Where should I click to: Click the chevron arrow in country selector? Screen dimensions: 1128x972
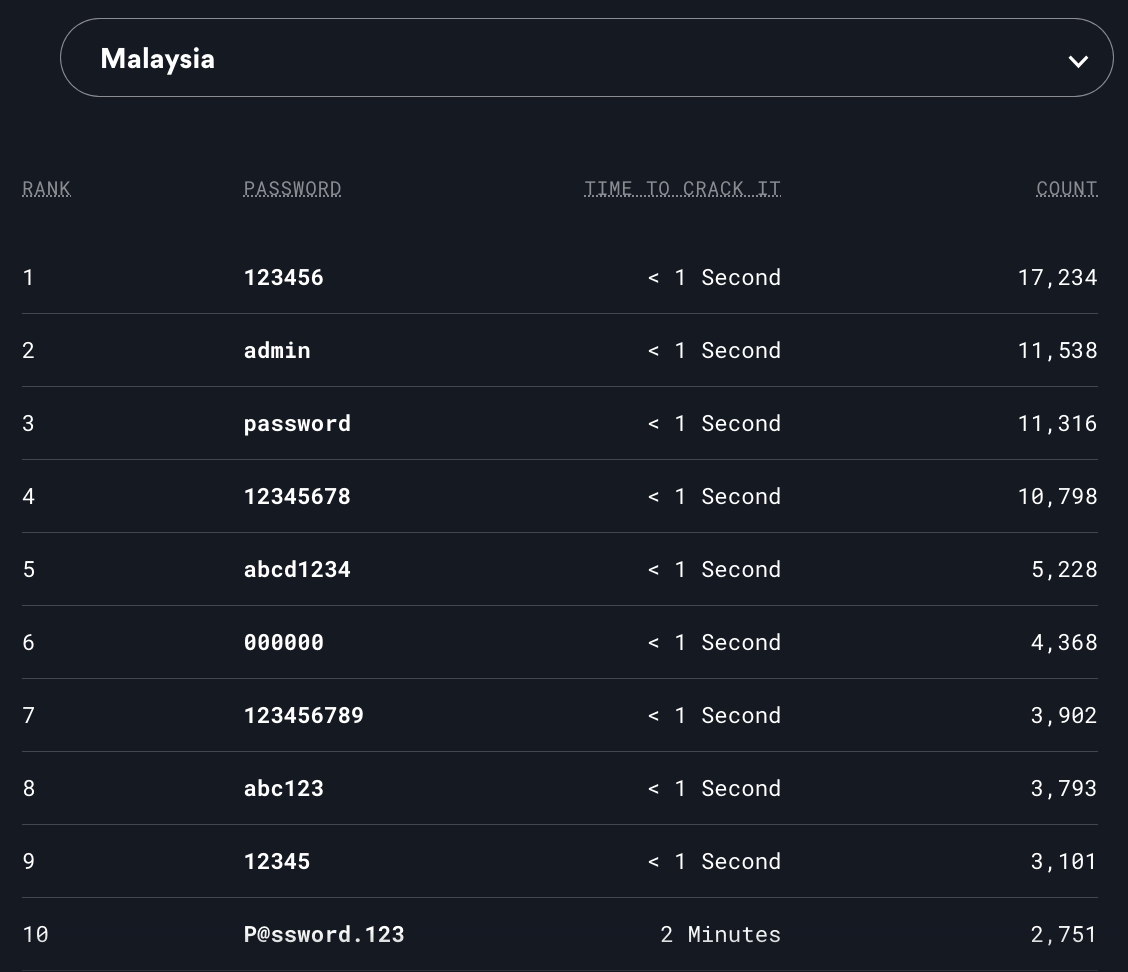[1077, 61]
